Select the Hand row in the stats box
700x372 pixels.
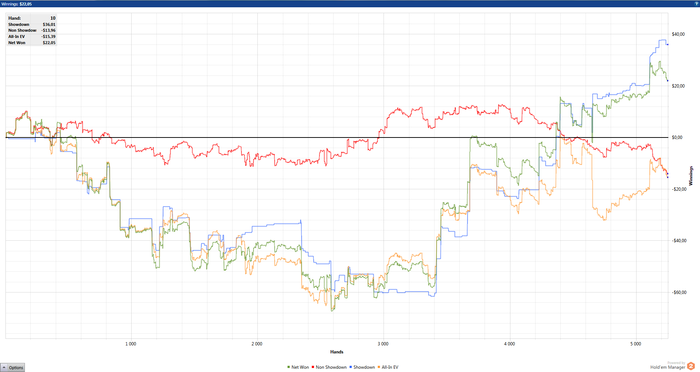tap(32, 18)
